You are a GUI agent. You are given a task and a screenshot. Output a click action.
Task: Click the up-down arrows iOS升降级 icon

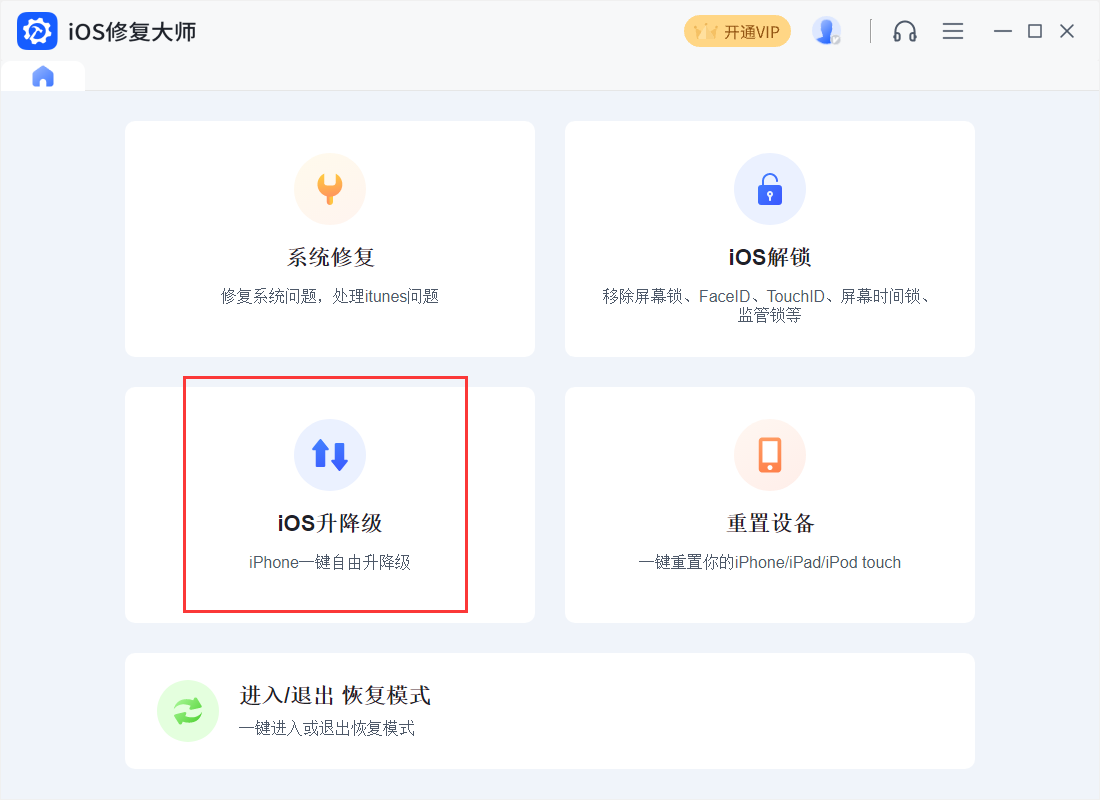(329, 455)
